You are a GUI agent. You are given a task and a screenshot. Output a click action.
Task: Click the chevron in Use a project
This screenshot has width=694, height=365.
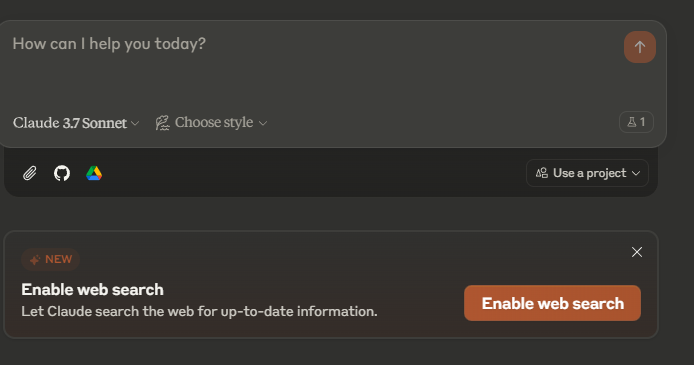click(636, 173)
